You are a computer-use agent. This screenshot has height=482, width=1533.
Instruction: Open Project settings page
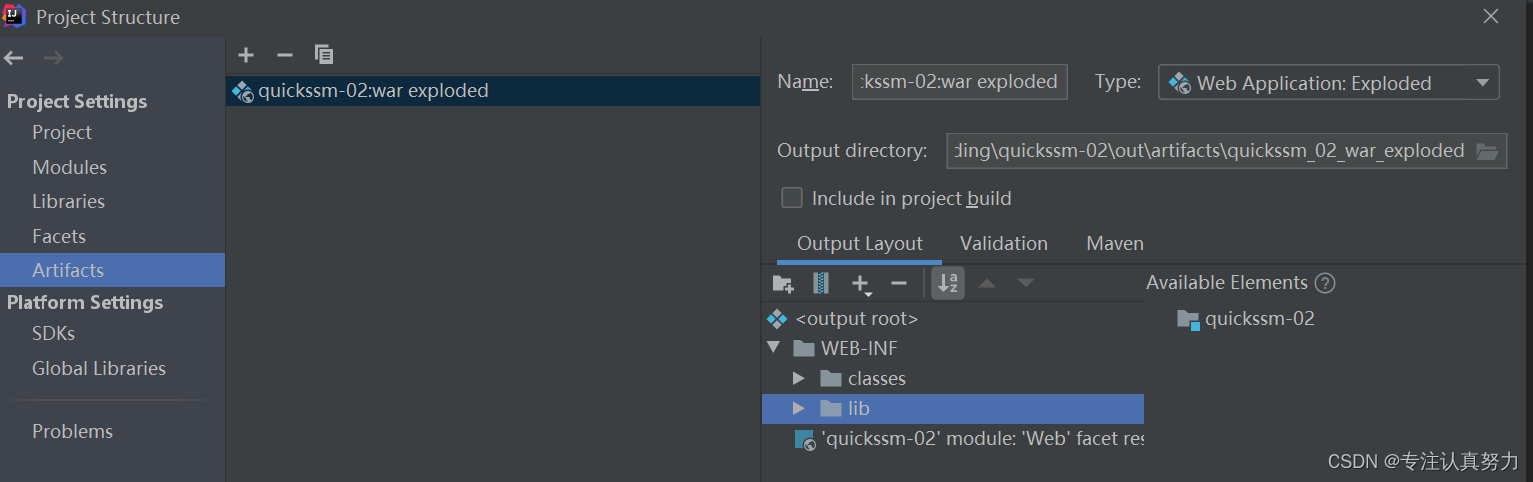(x=62, y=132)
